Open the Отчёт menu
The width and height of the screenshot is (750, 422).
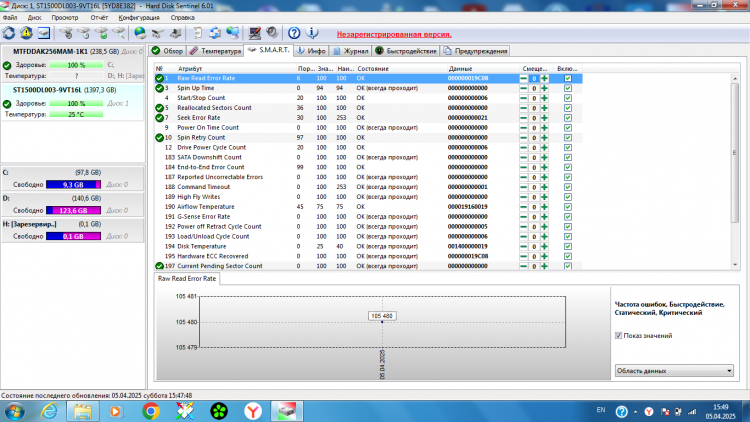coord(99,18)
